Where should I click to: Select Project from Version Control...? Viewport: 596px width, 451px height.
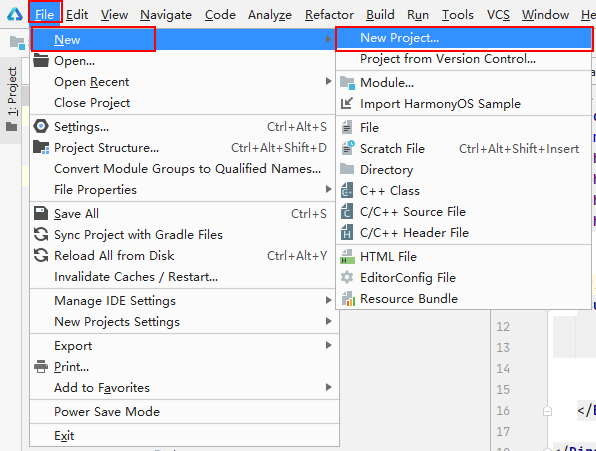pyautogui.click(x=464, y=59)
